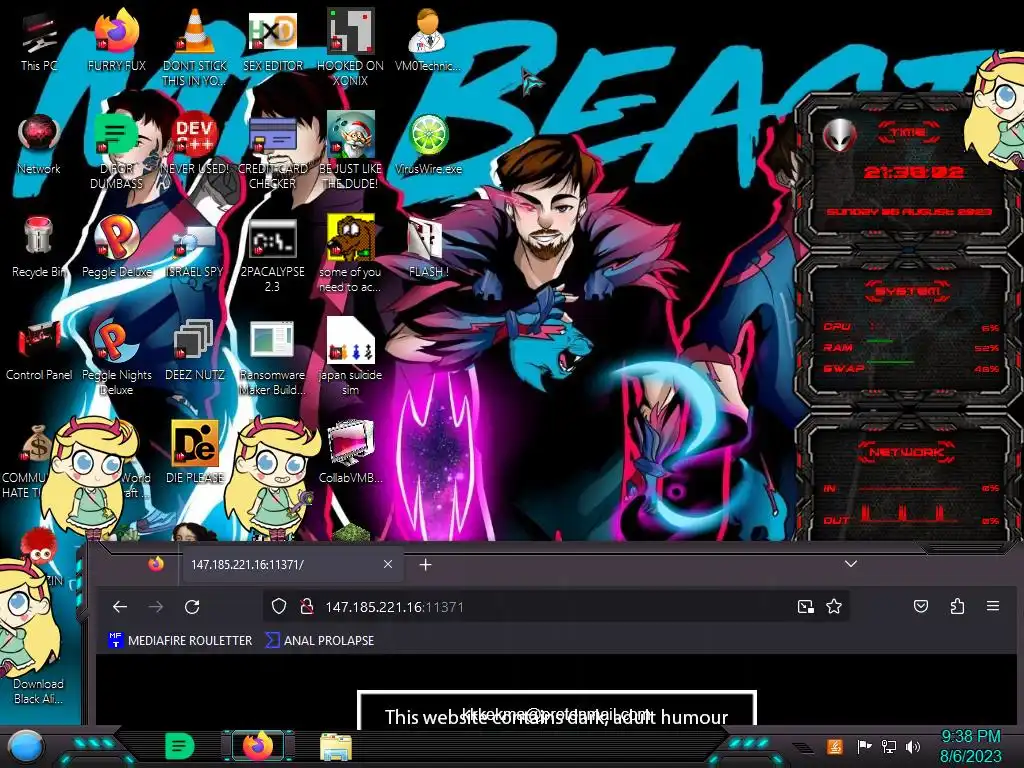Open Firefox hamburger application menu
Screen dimensions: 1024x768
pos(993,607)
